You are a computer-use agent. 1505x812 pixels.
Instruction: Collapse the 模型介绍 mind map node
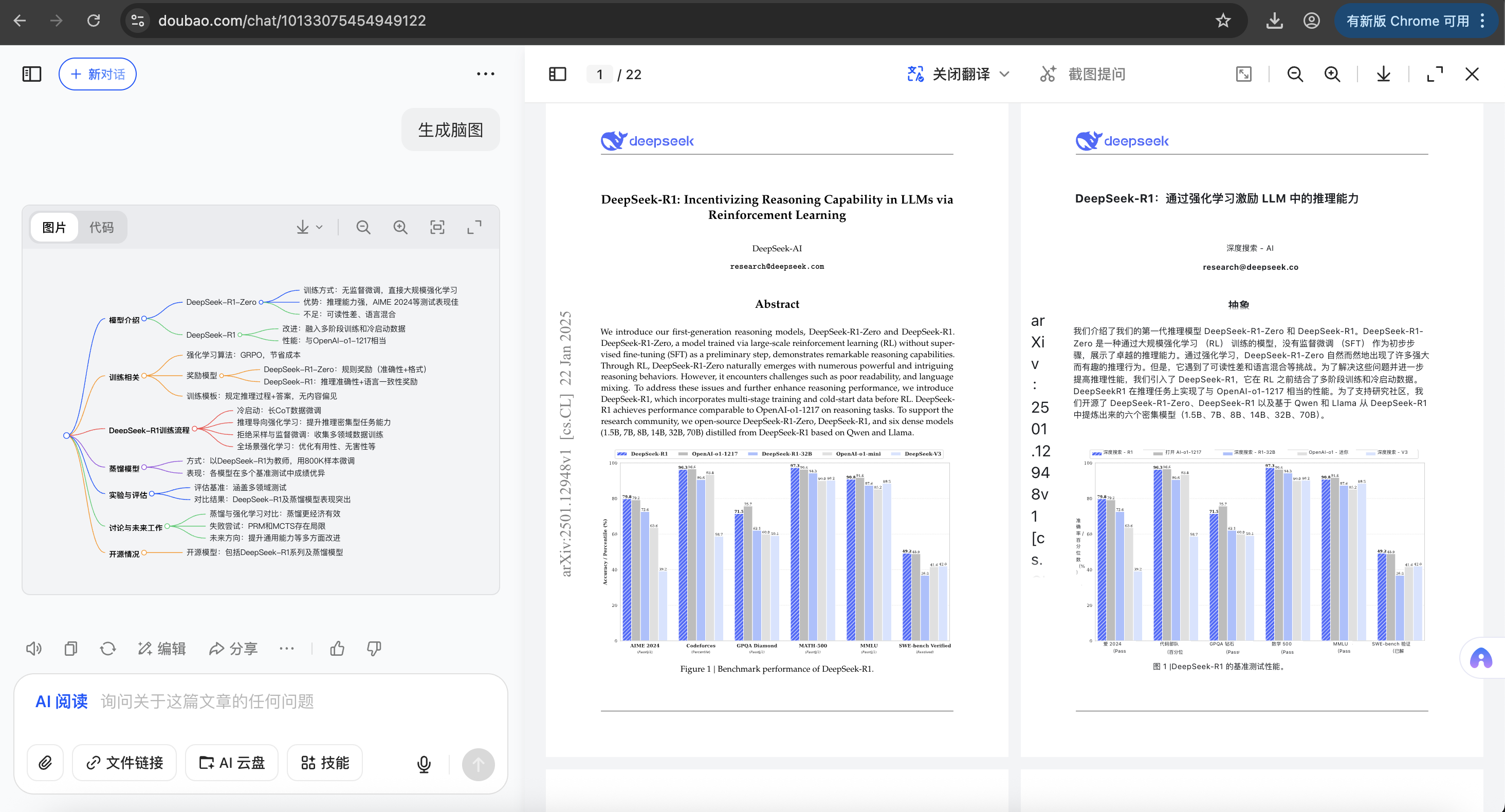(x=144, y=319)
